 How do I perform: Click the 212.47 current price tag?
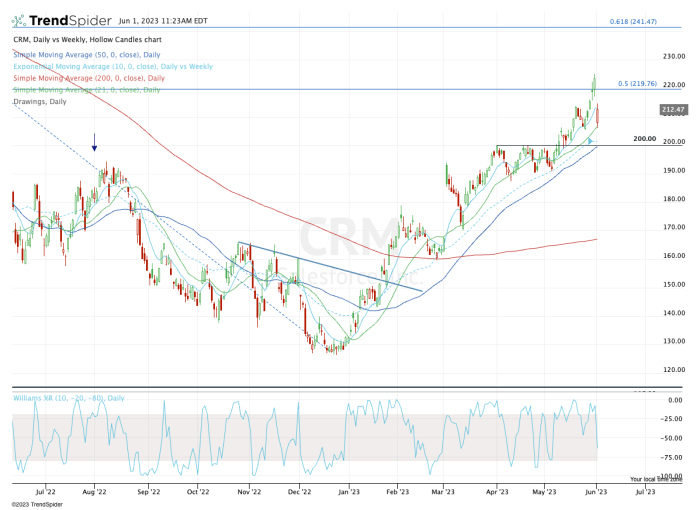pyautogui.click(x=672, y=110)
